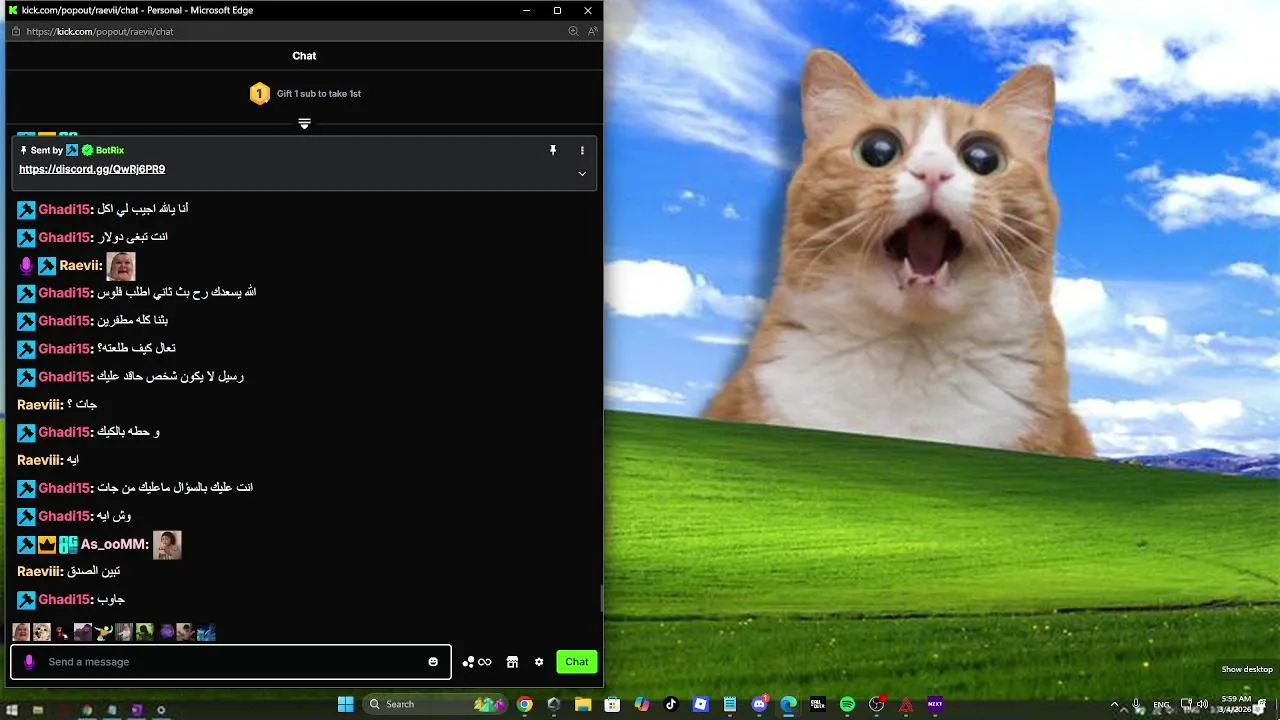Image resolution: width=1280 pixels, height=720 pixels.
Task: Click the green Chat send button
Action: point(577,662)
